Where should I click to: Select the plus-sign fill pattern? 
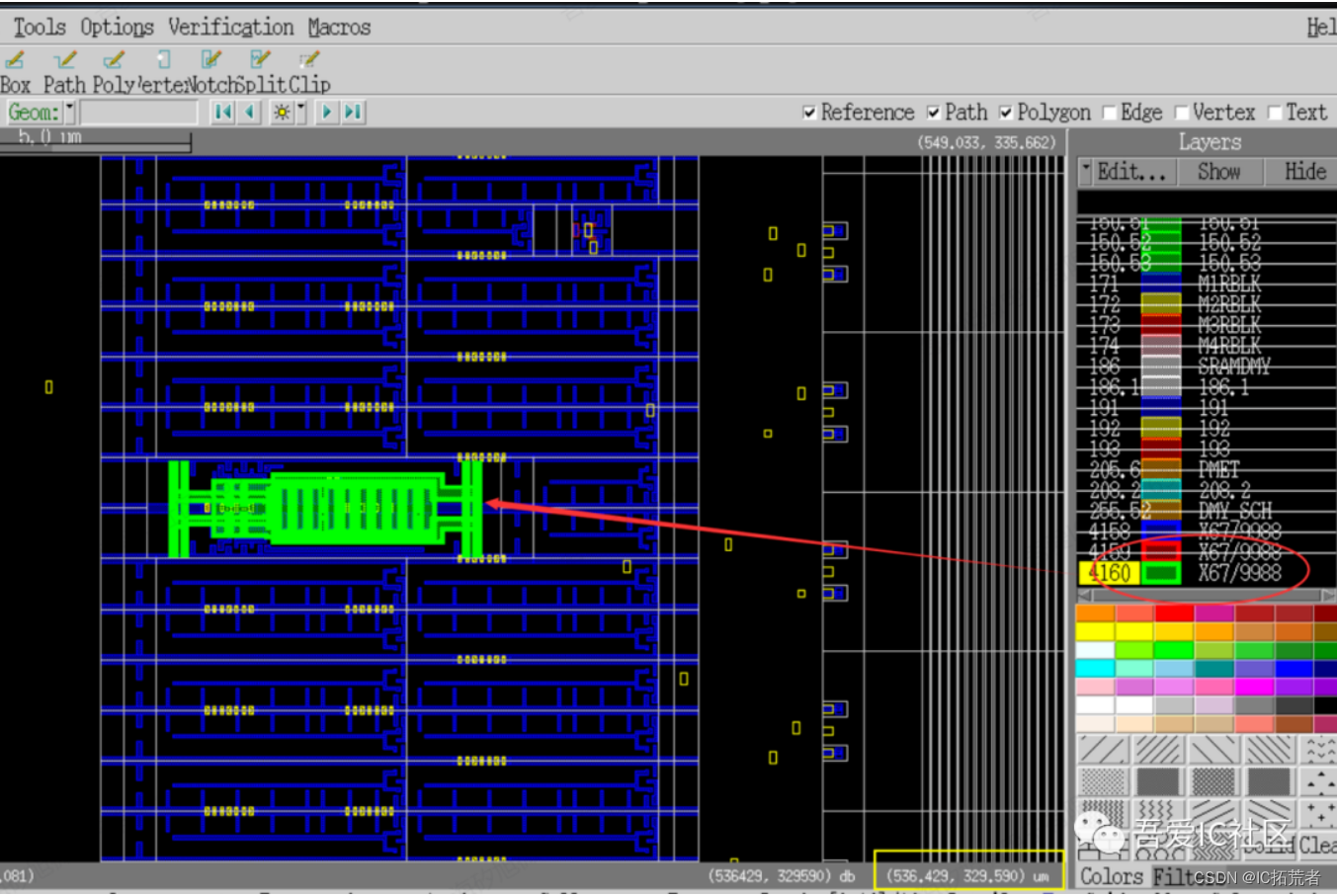point(1318,814)
